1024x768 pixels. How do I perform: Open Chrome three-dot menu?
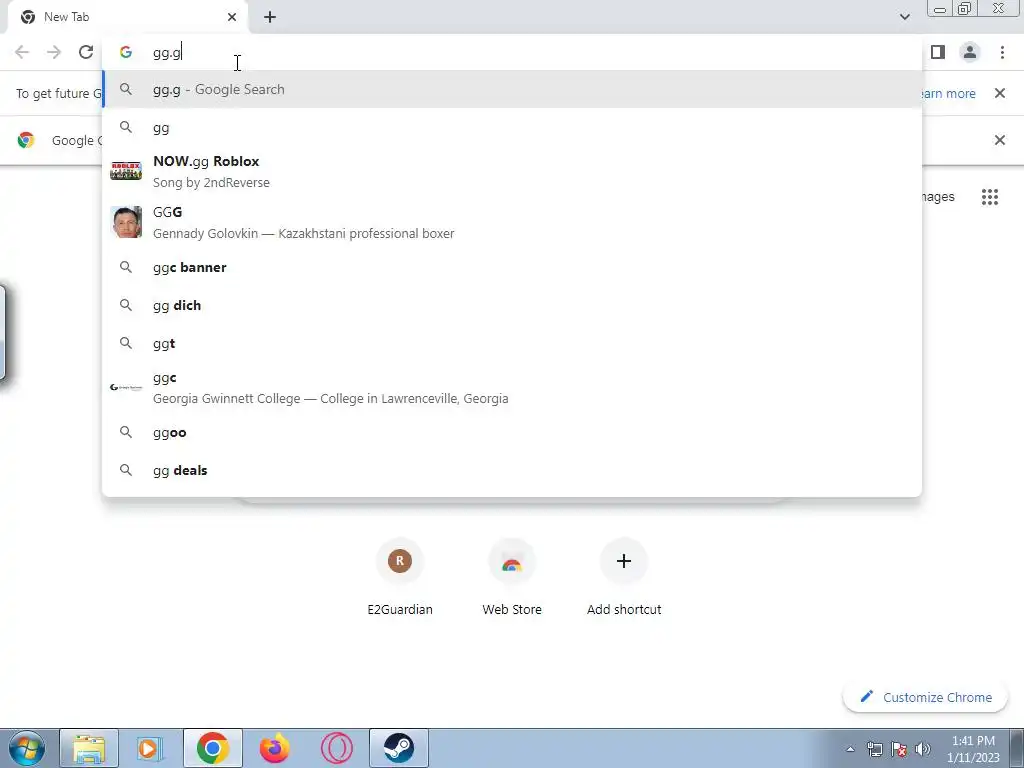[1002, 52]
